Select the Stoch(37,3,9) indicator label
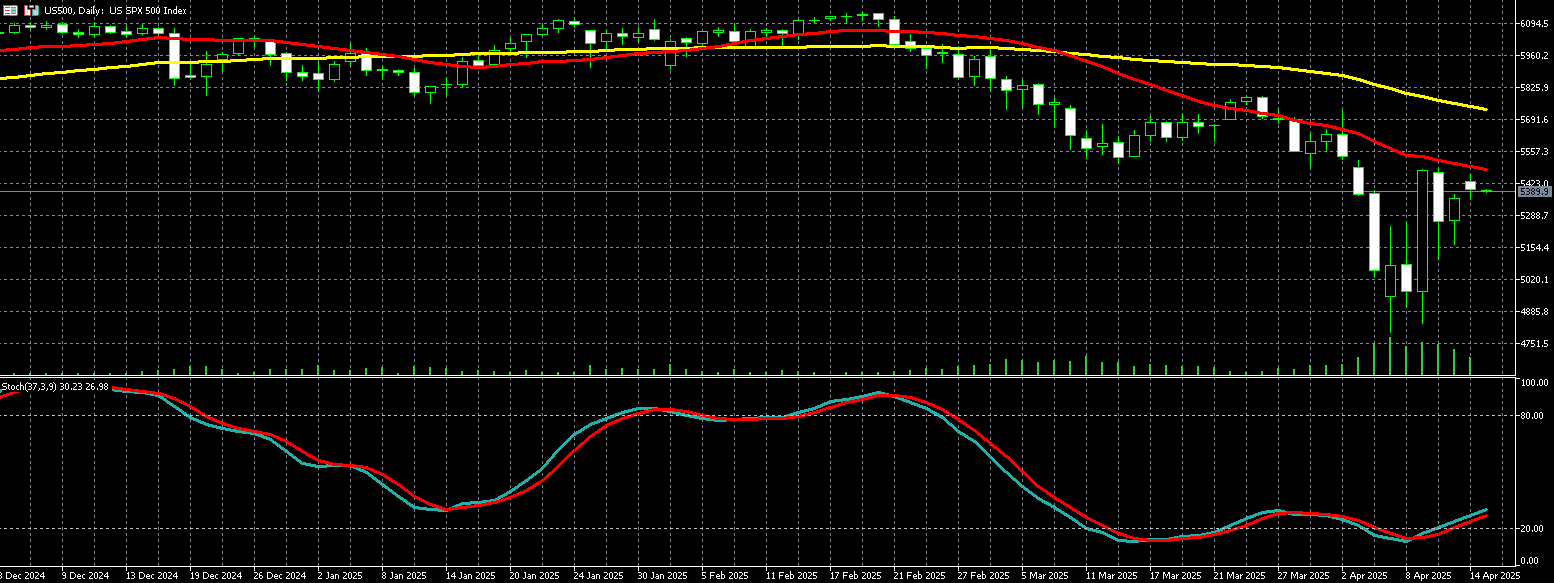This screenshot has height=583, width=1554. click(54, 386)
